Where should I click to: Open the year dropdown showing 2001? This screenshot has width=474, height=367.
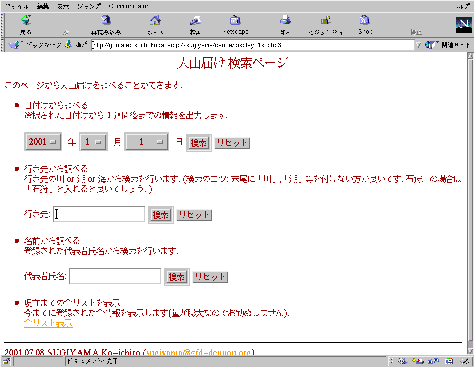coord(43,142)
